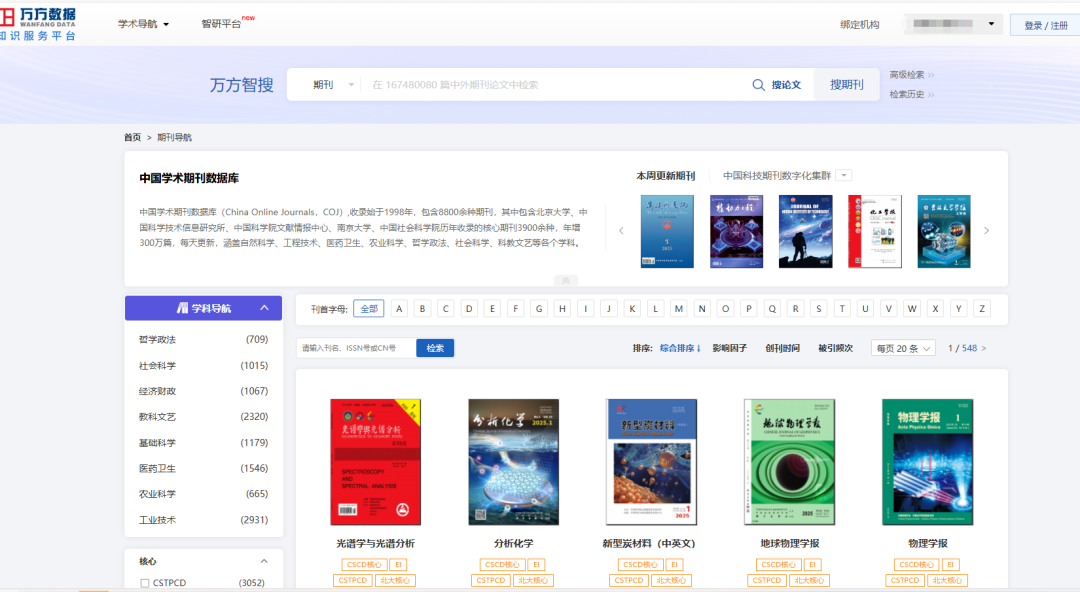
Task: Sort by 被引频次
Action: coord(835,348)
